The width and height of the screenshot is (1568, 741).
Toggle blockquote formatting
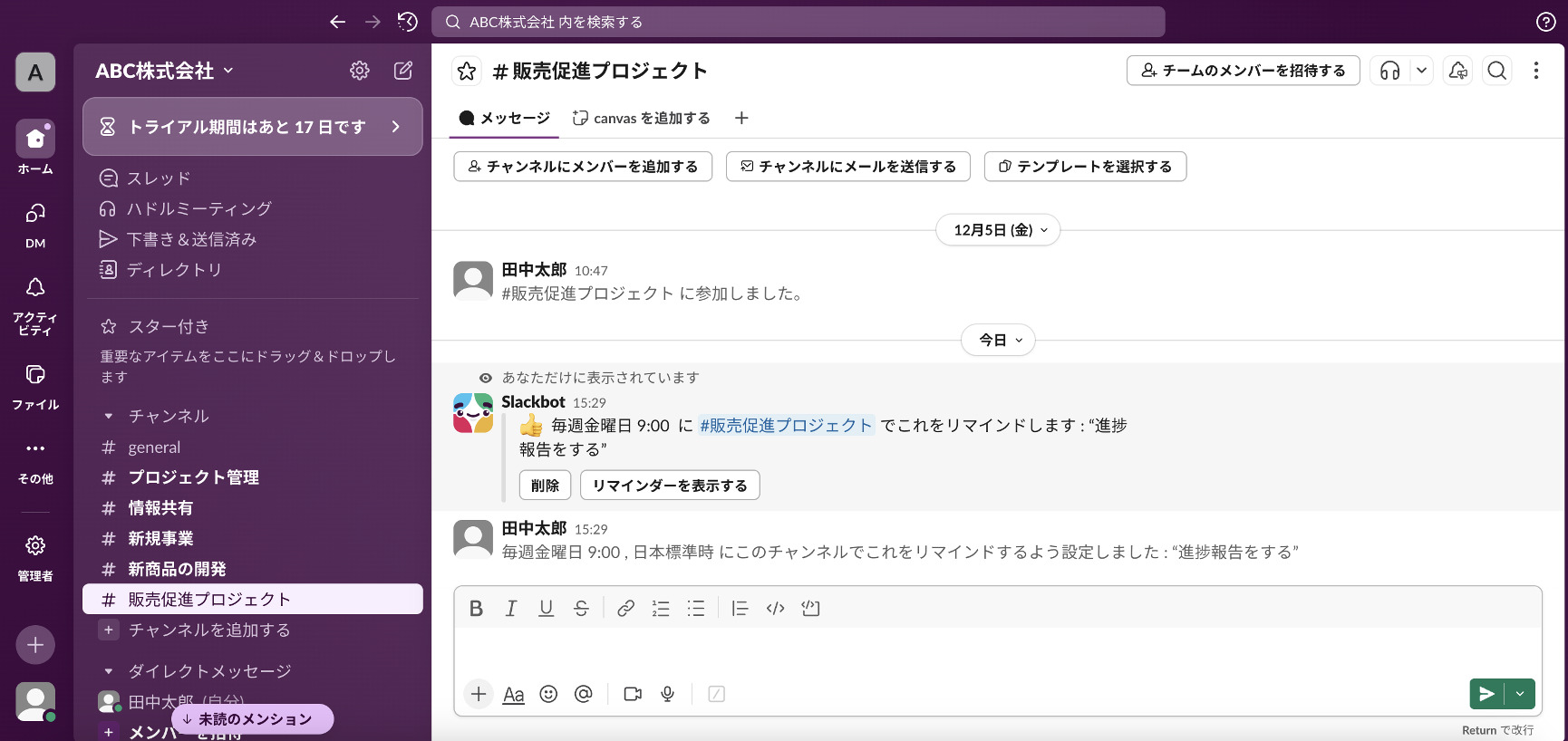pyautogui.click(x=740, y=609)
